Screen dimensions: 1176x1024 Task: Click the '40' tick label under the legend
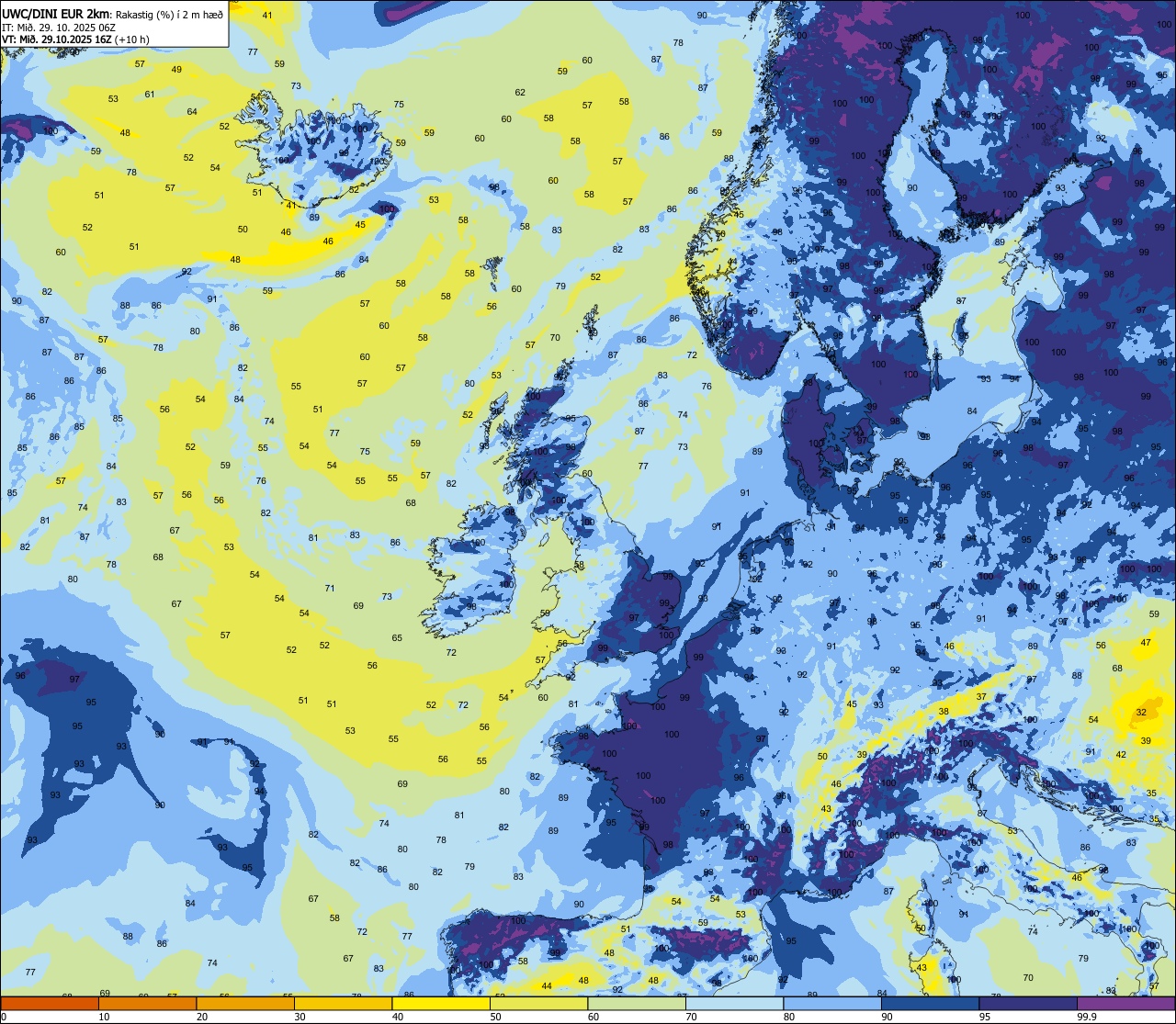[398, 1017]
